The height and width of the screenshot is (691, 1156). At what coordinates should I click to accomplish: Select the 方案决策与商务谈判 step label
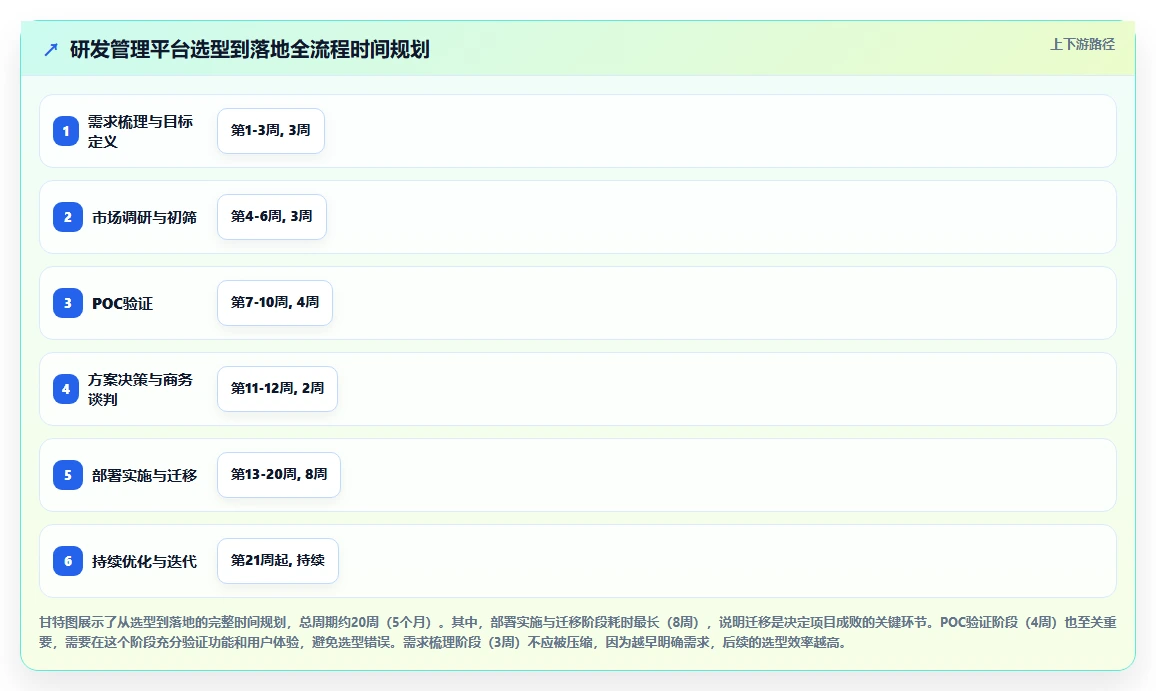click(x=140, y=389)
